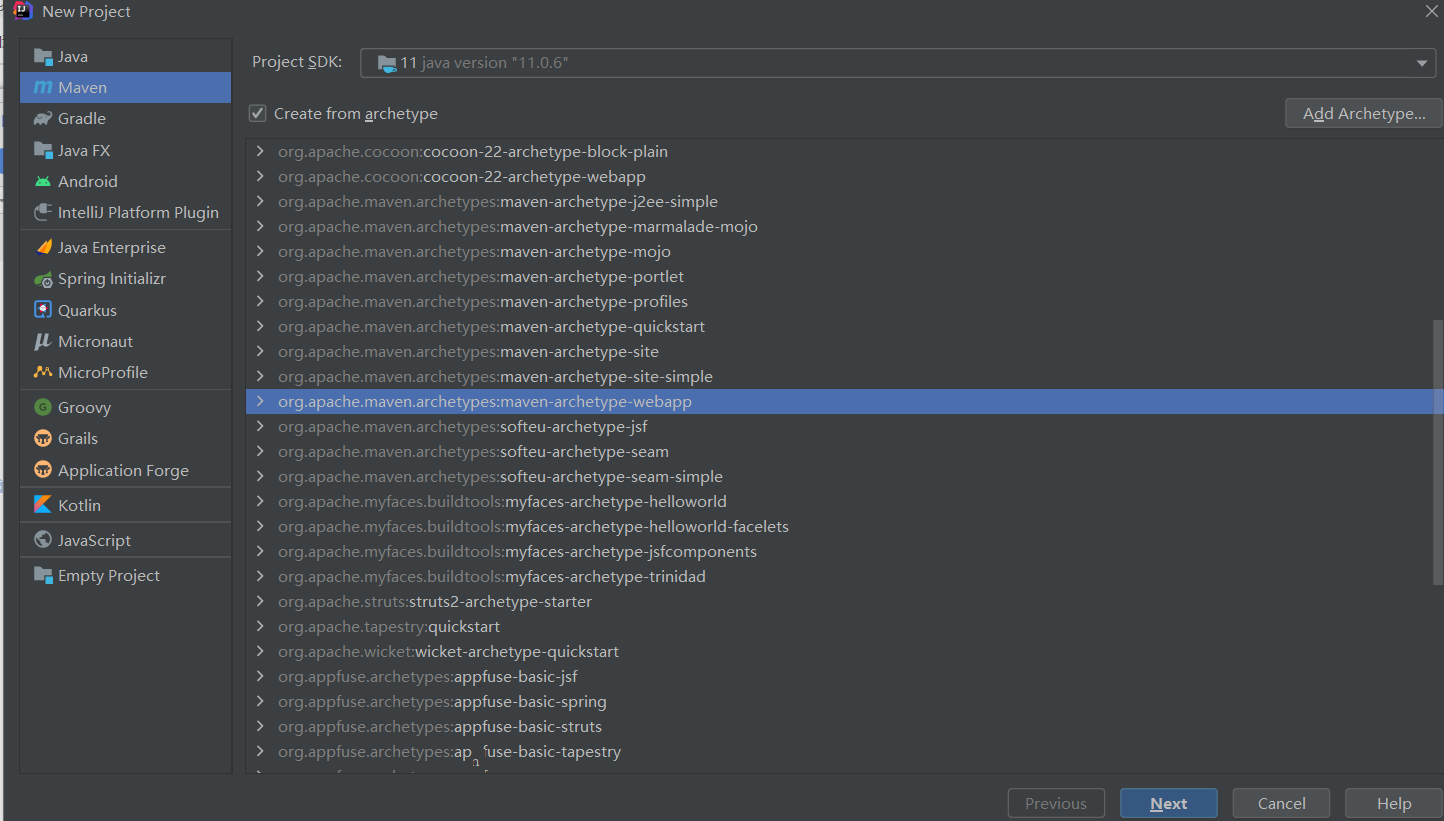Select maven-archetype-profiles archetype
1444x821 pixels.
(x=839, y=302)
